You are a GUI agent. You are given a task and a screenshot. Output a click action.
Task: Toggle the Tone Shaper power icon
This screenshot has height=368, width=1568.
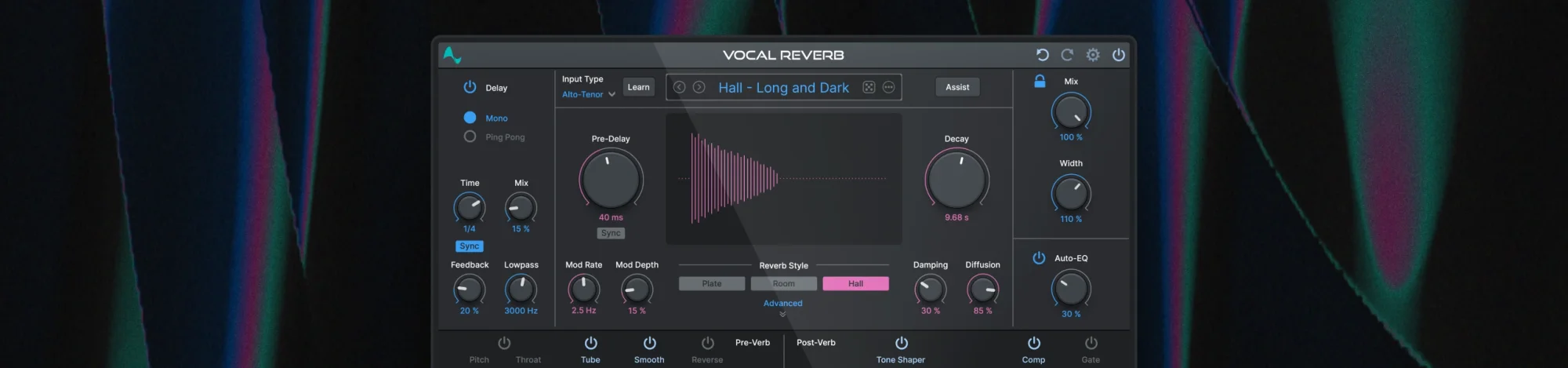(902, 343)
